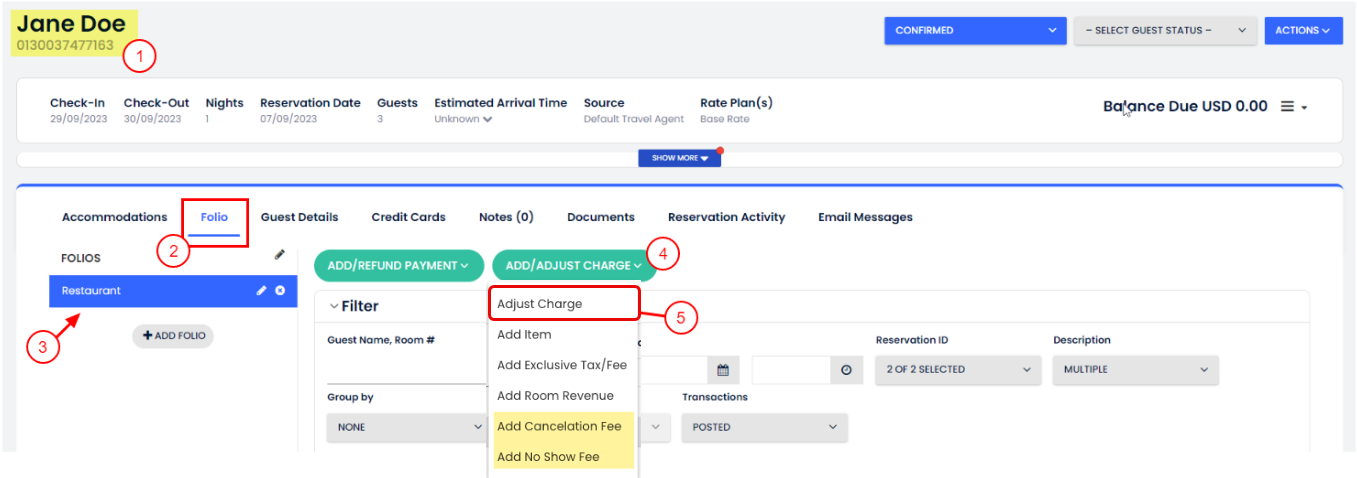The image size is (1357, 478).
Task: Edit the Restaurant folio using its pencil icon
Action: [x=262, y=291]
